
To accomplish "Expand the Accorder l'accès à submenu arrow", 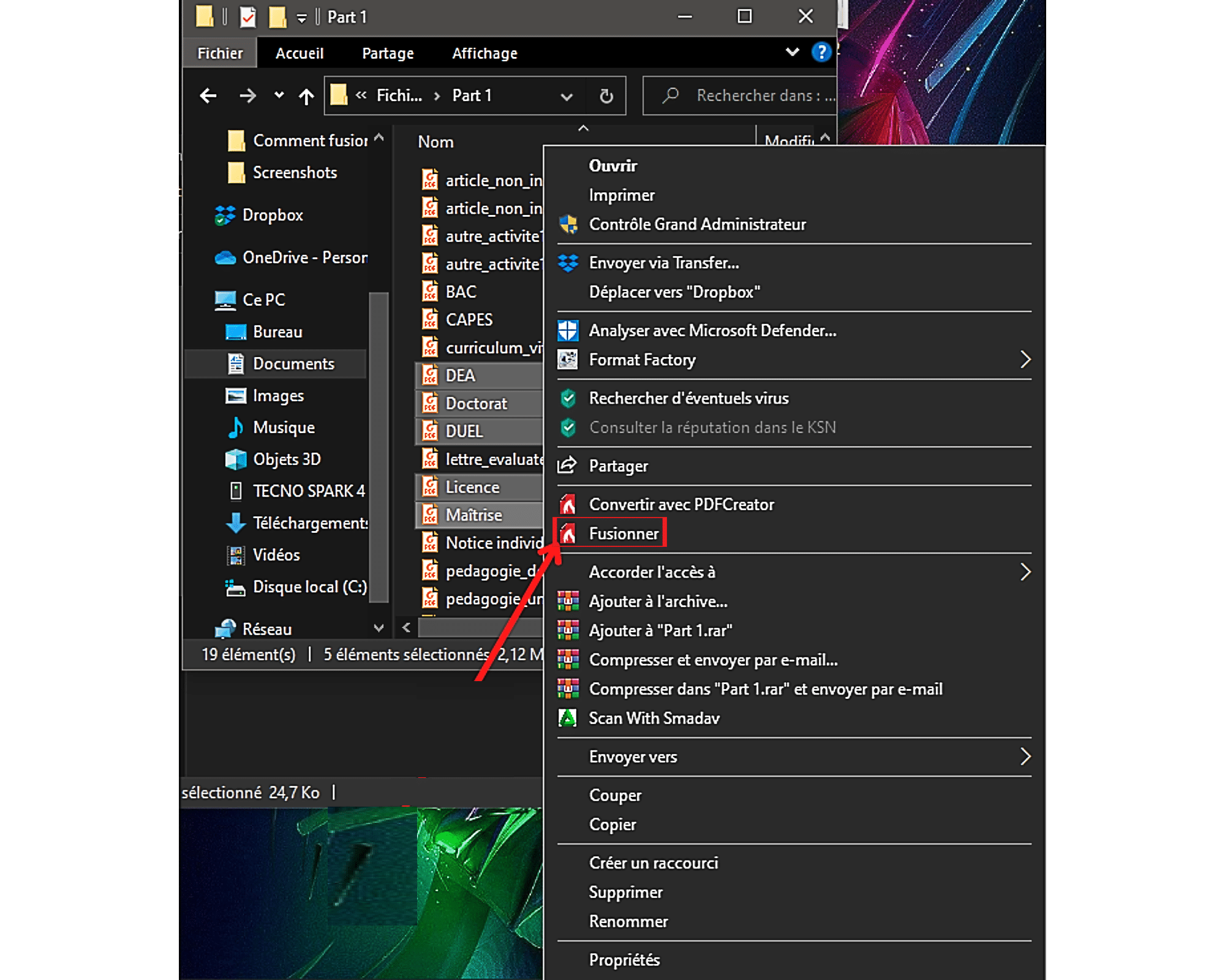I will click(1025, 573).
